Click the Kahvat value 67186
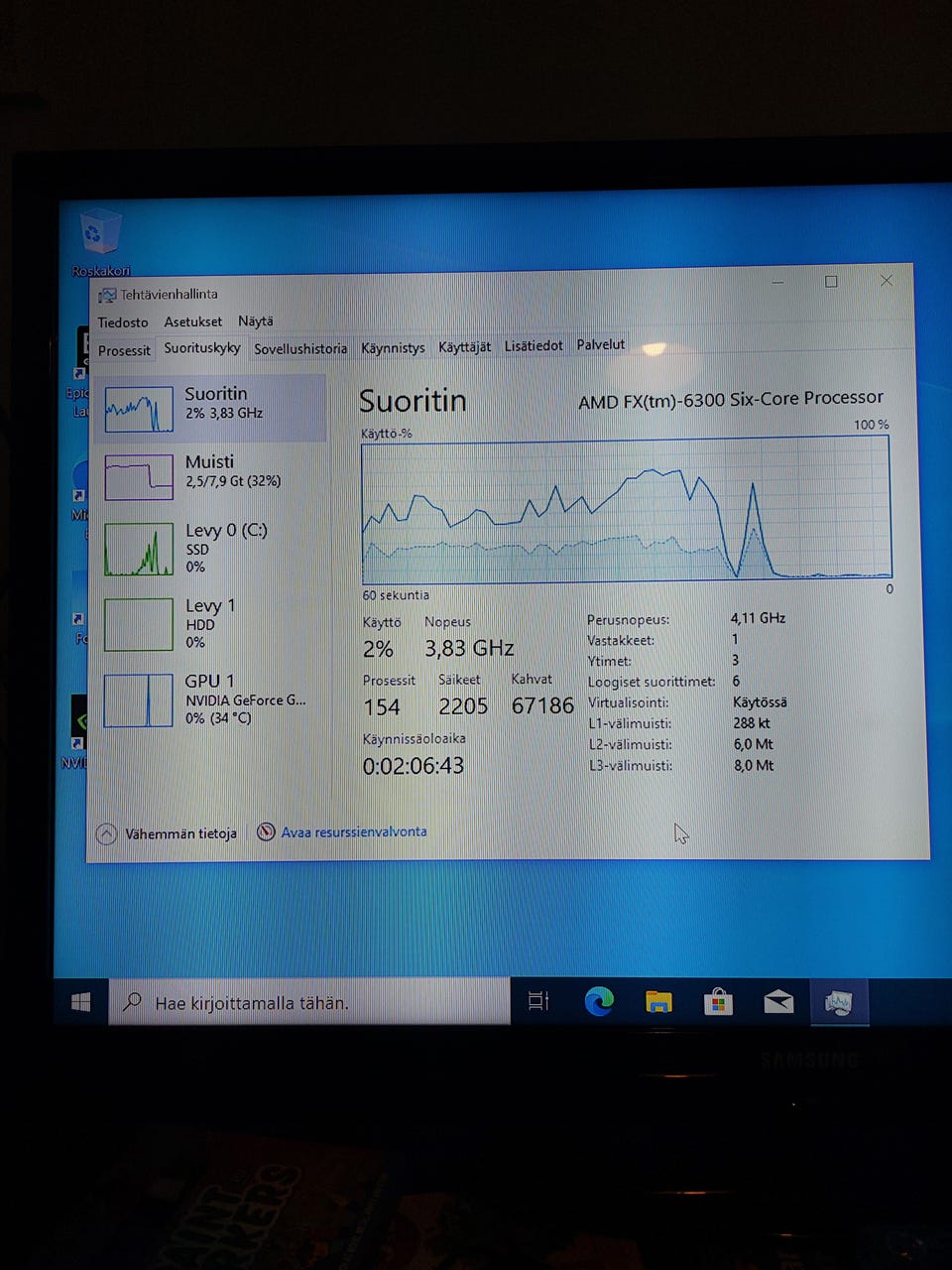Screen dimensions: 952x1270 point(542,705)
